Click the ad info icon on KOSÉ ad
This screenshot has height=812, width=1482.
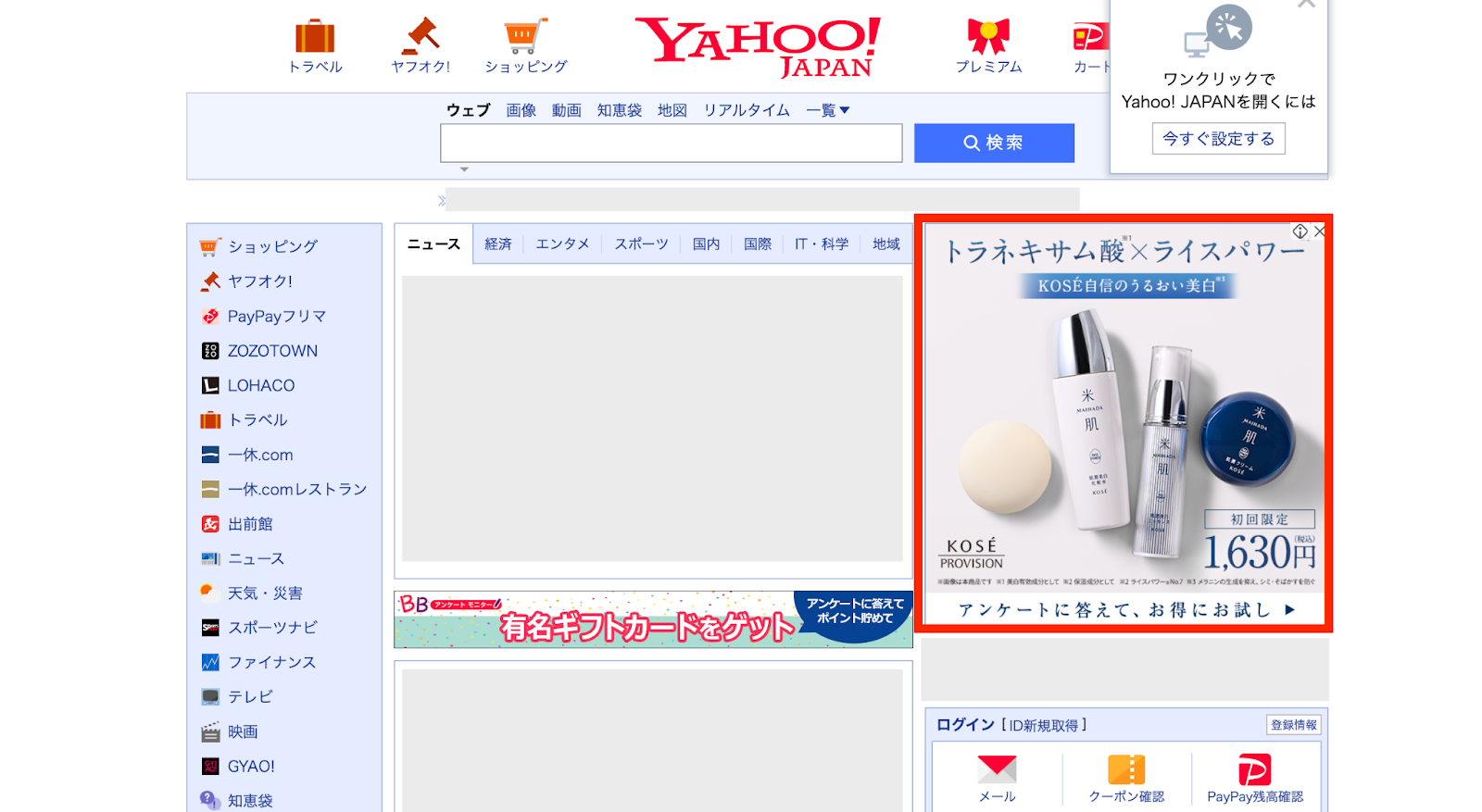[1300, 231]
